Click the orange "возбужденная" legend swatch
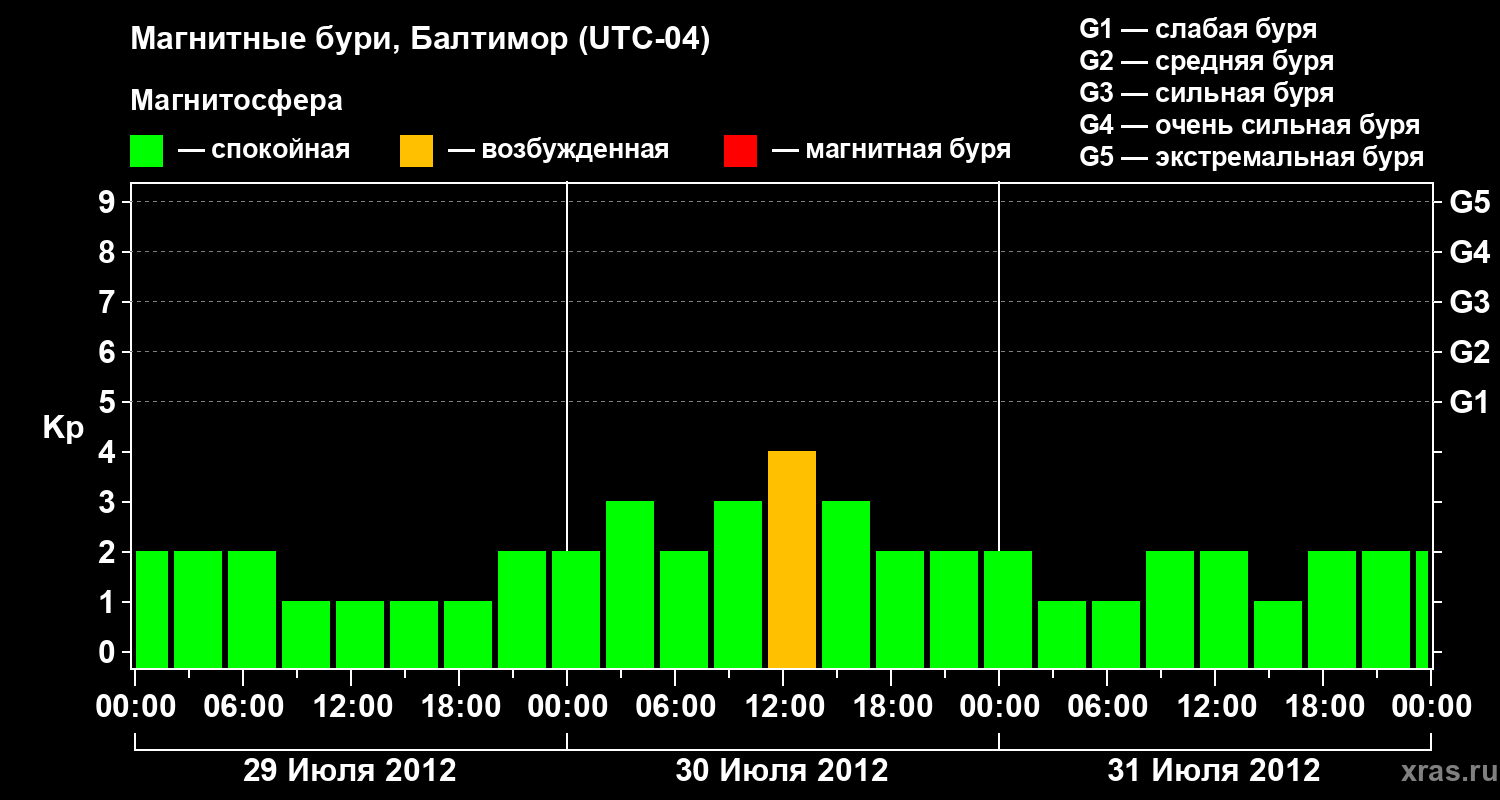 [416, 151]
